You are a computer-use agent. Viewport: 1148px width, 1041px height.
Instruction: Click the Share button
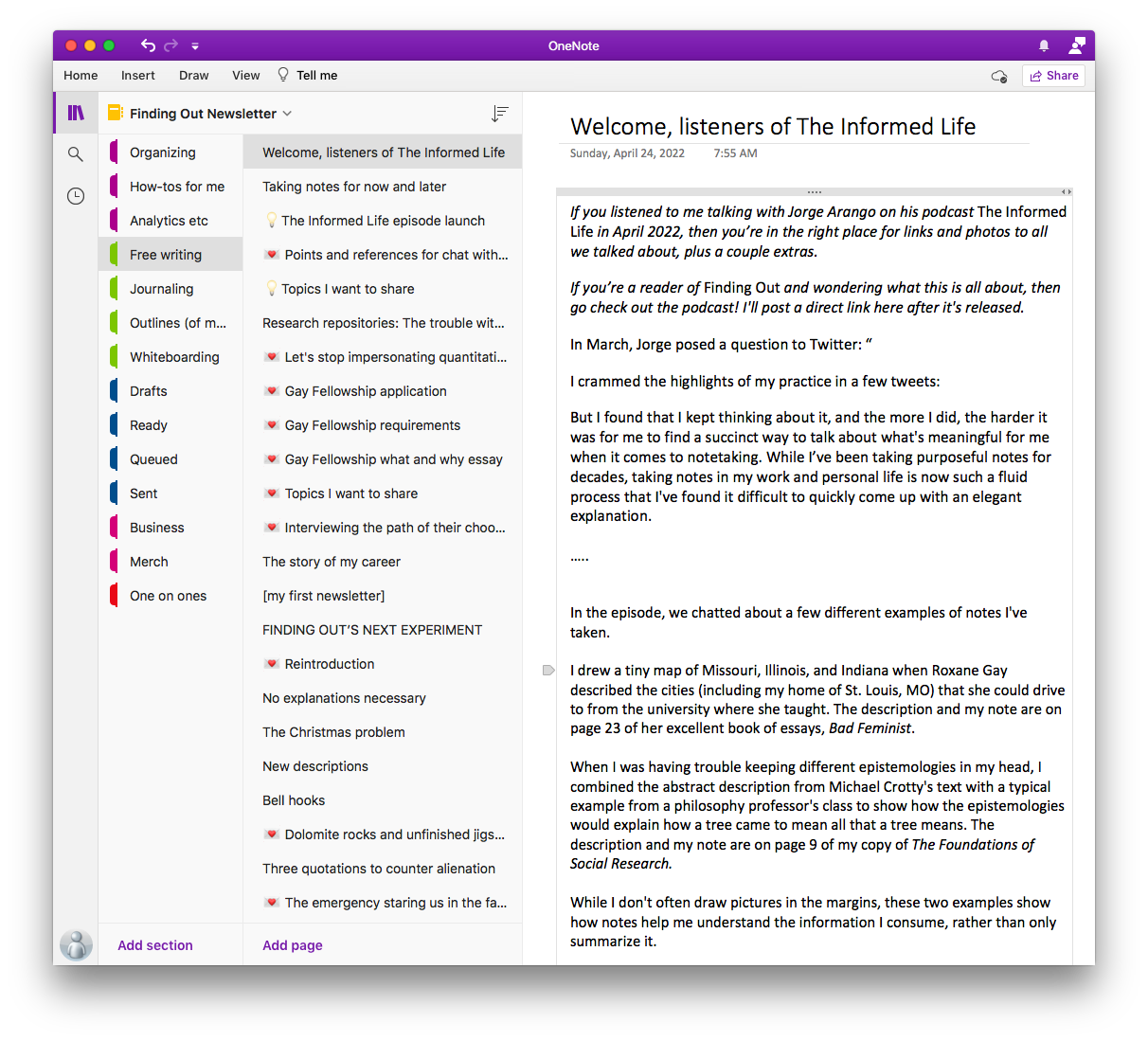1053,76
